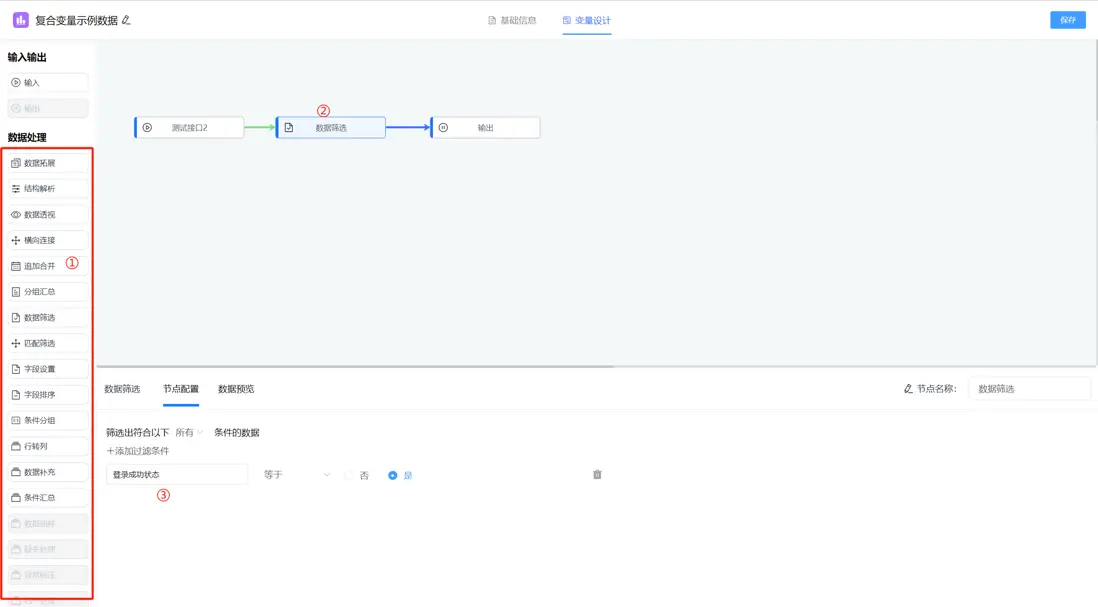Click pencil icon beside 节点名称

[908, 389]
